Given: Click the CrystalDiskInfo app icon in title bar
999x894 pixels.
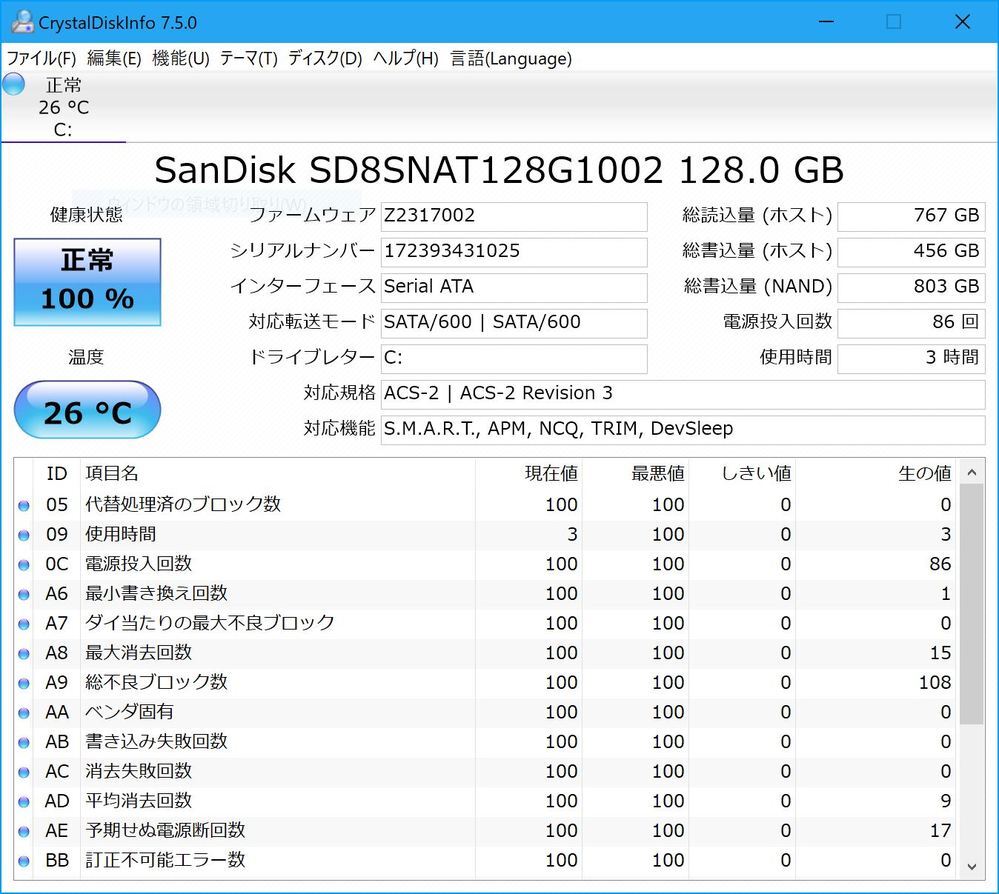Looking at the screenshot, I should (22, 22).
